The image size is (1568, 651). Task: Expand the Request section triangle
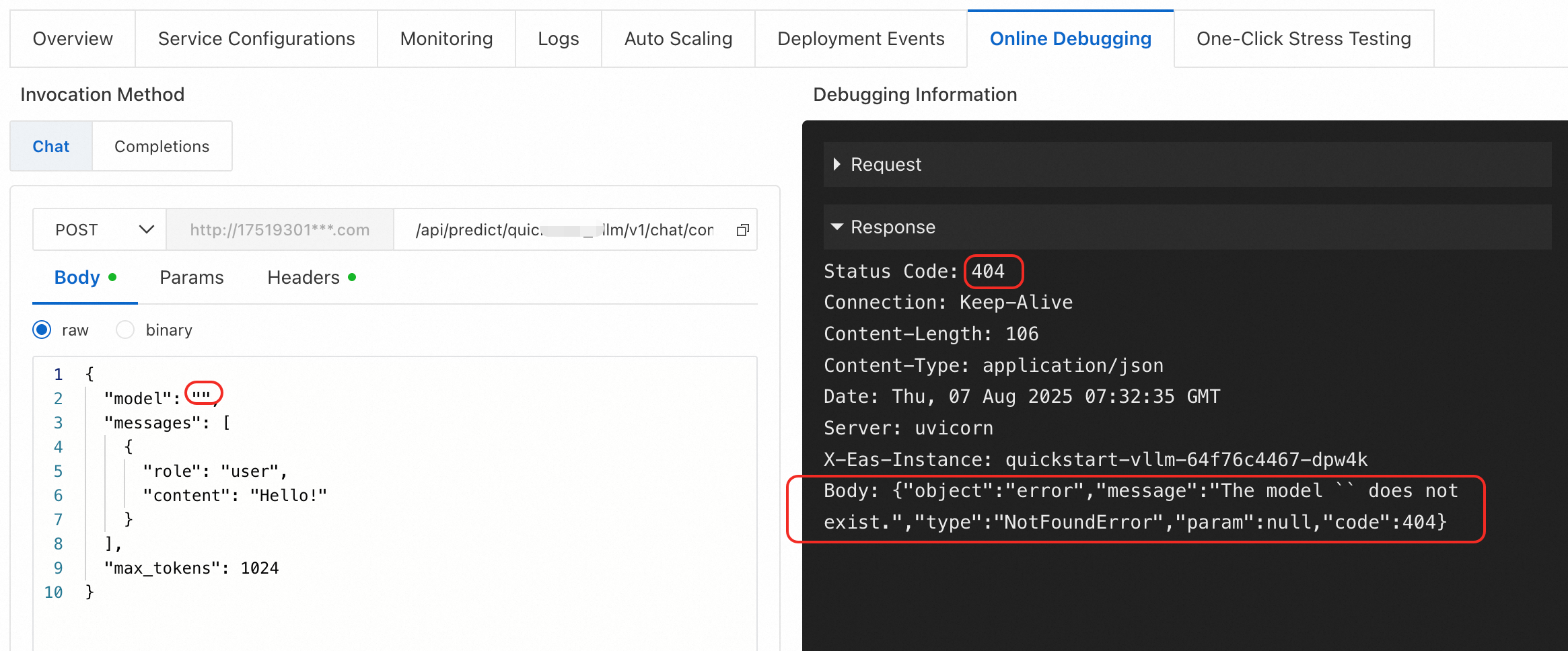coord(836,164)
